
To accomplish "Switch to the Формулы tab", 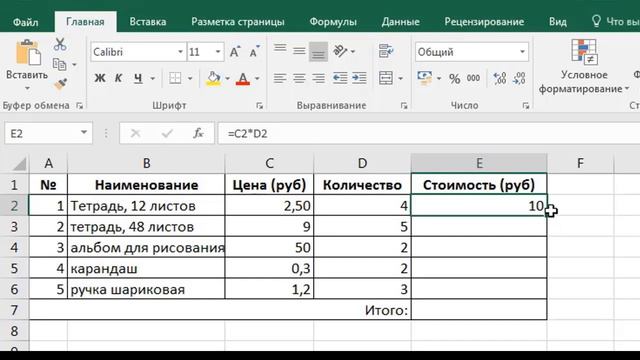I will (x=333, y=22).
